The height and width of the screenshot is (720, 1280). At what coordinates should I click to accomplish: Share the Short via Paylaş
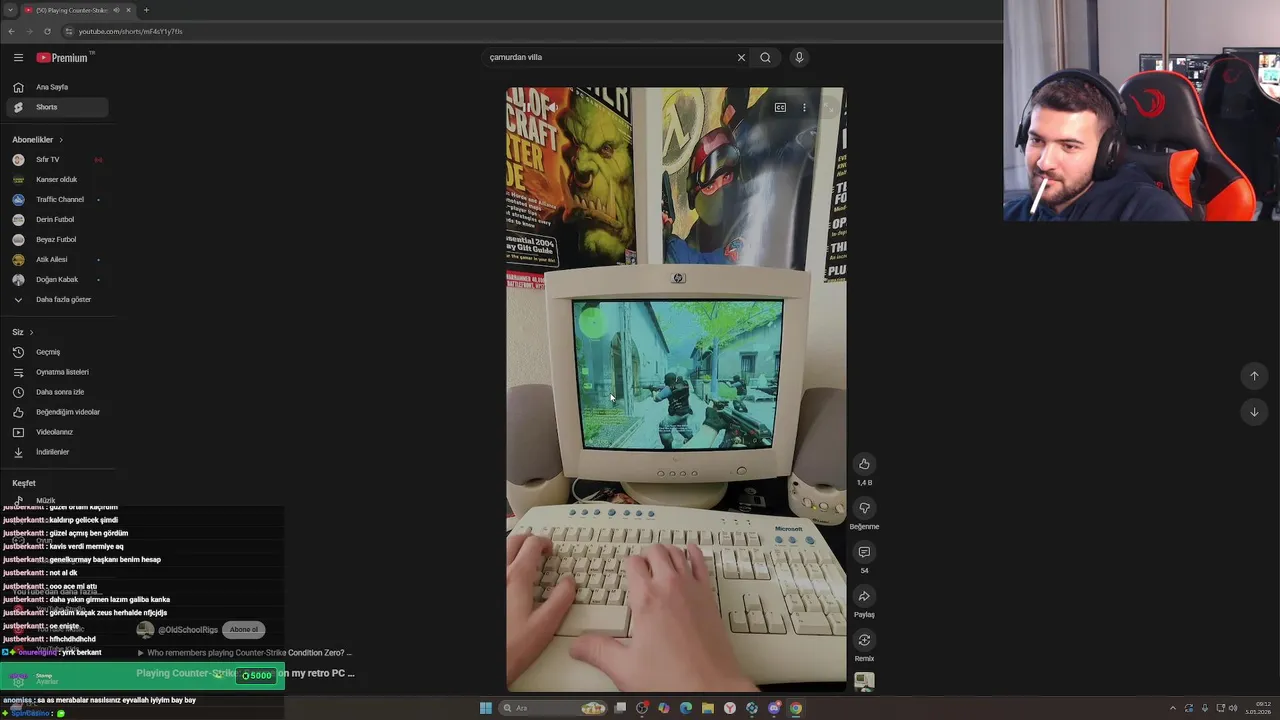pos(864,596)
